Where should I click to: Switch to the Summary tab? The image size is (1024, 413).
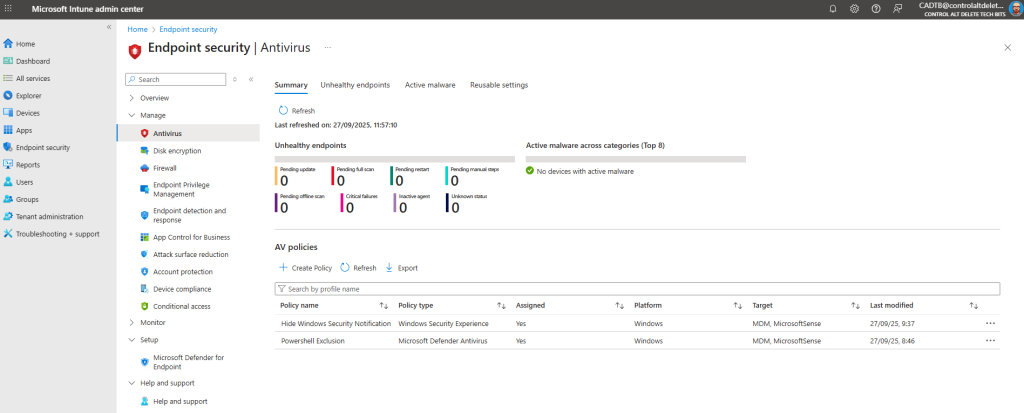[x=291, y=86]
